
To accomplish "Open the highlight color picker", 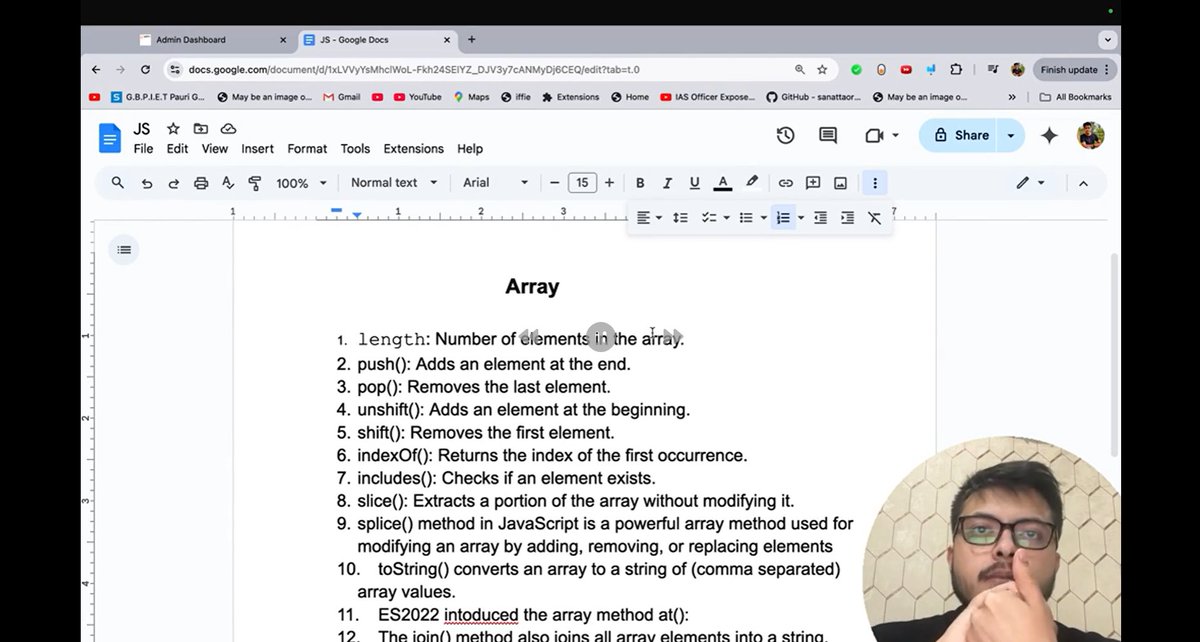I will (x=752, y=183).
